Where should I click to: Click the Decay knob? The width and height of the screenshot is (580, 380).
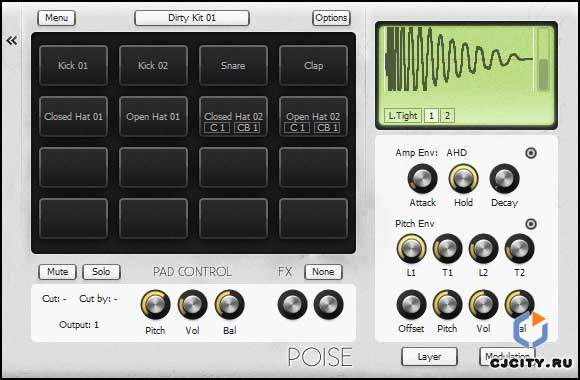click(x=504, y=179)
